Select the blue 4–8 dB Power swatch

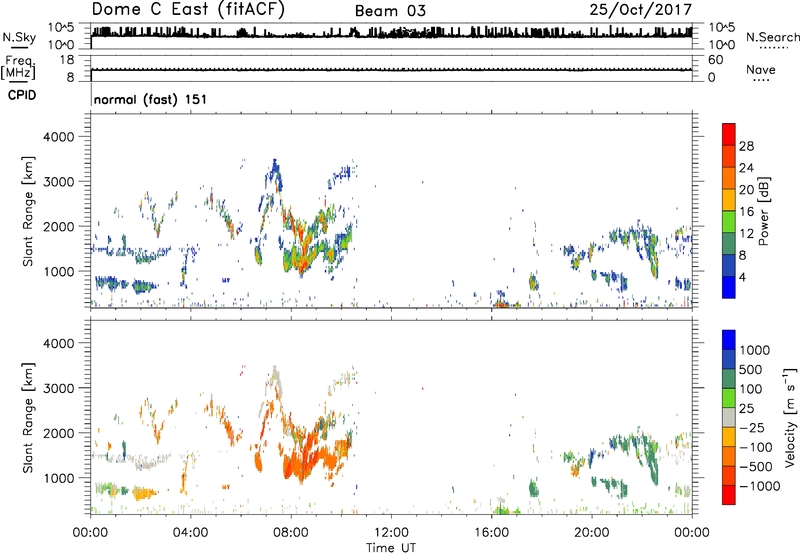coord(729,266)
